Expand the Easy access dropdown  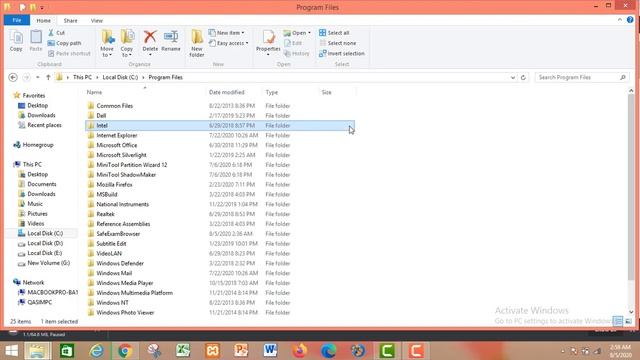point(229,43)
